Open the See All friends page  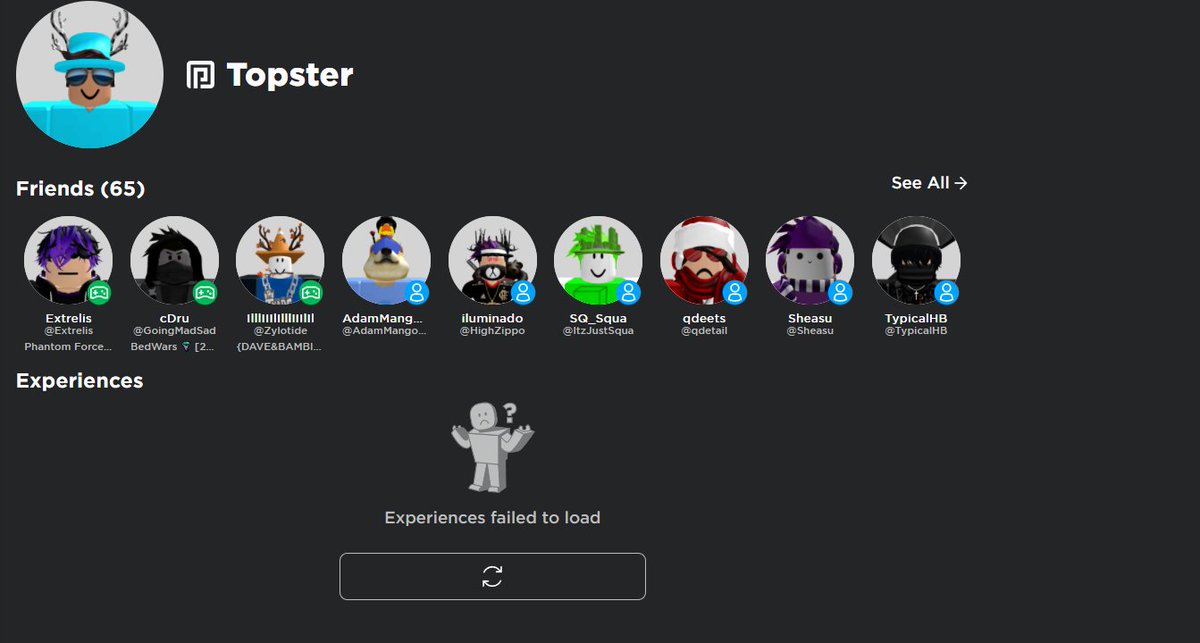(929, 182)
